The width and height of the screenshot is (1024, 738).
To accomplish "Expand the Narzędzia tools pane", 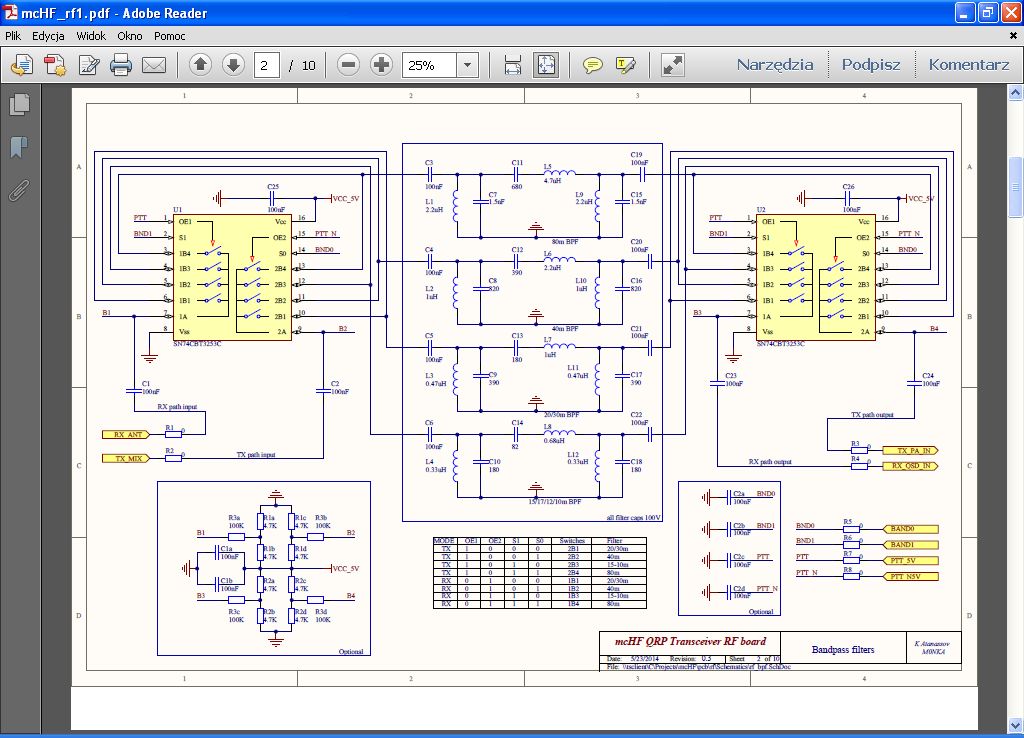I will click(x=775, y=65).
